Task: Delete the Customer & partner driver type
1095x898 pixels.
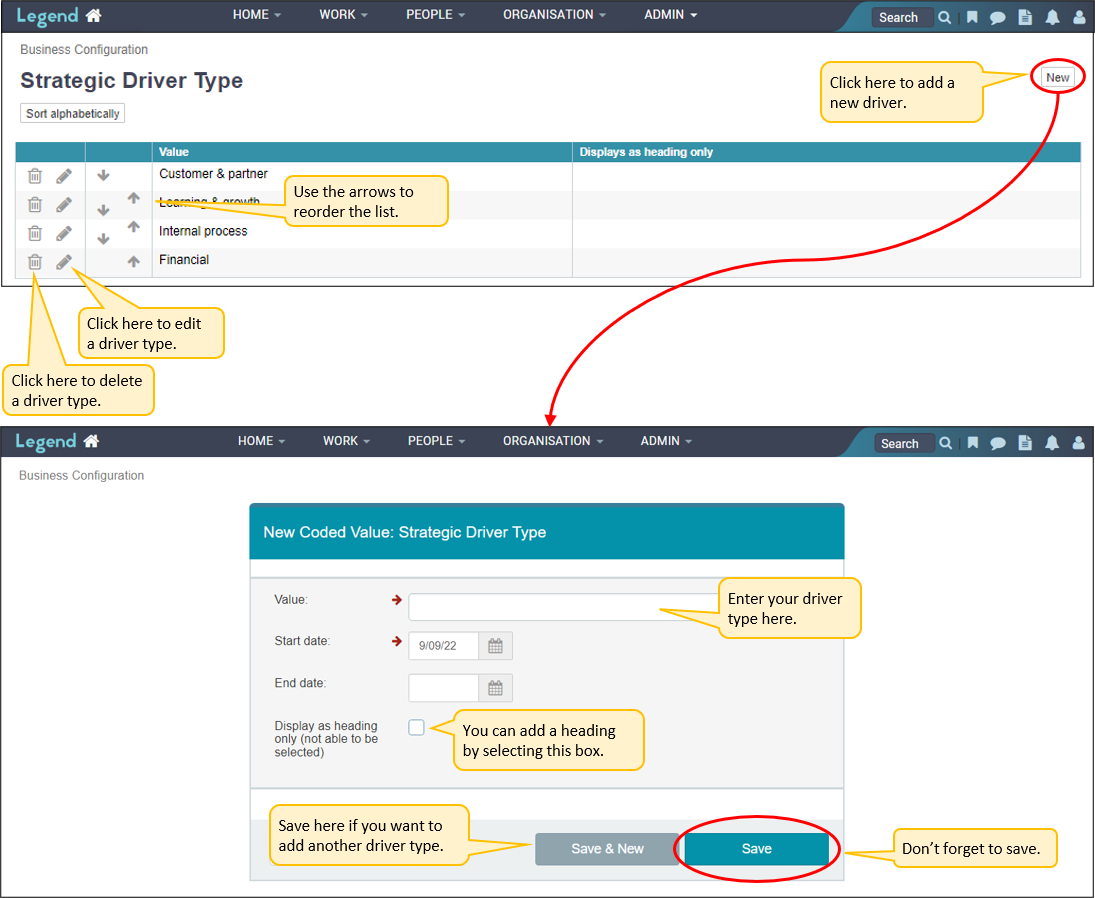Action: (35, 176)
